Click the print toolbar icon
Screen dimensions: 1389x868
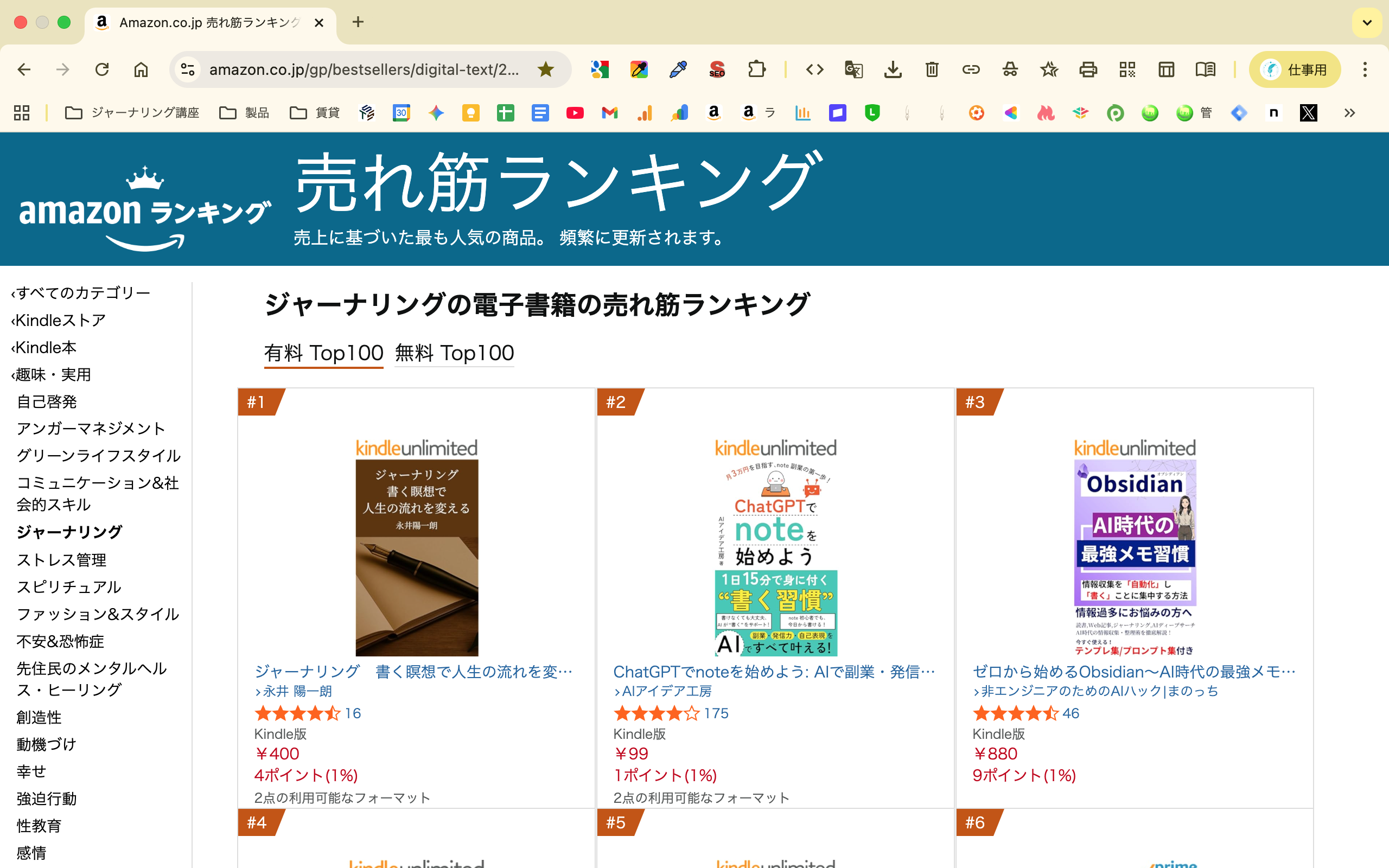[x=1088, y=69]
